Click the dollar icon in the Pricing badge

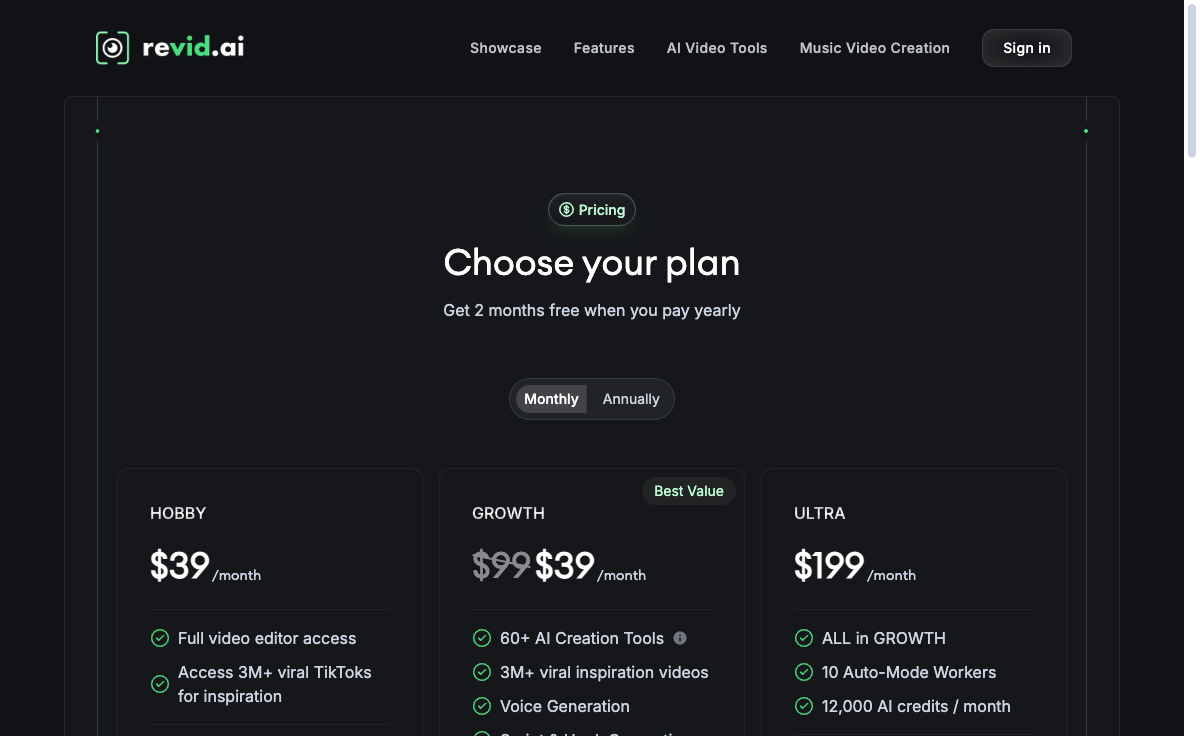566,210
